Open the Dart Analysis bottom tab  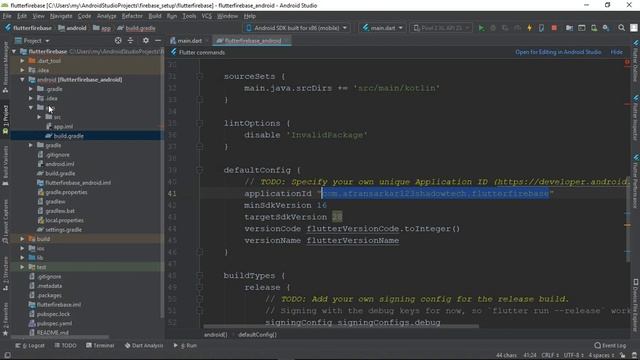point(144,345)
